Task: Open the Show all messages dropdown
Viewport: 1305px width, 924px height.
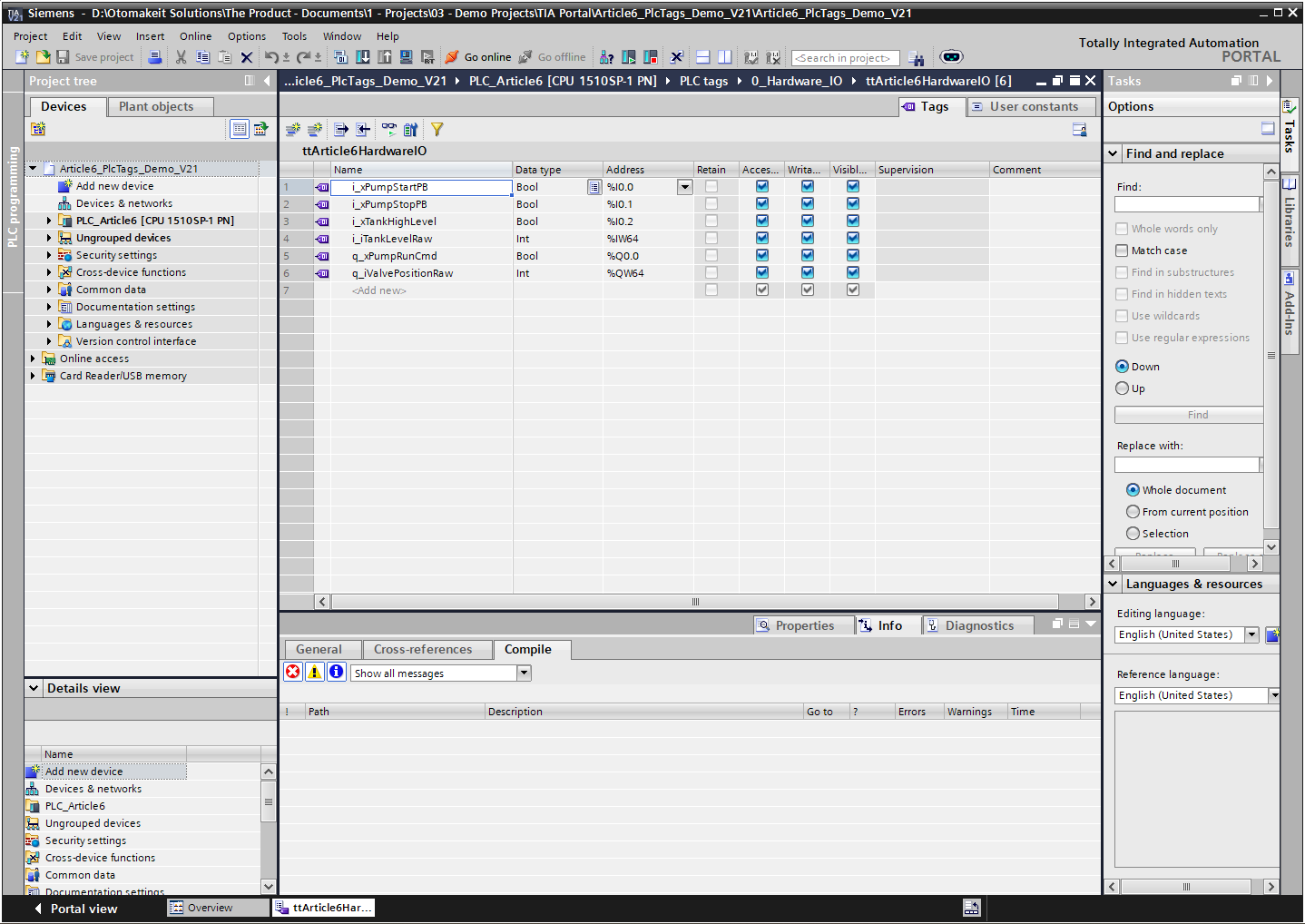Action: click(x=524, y=673)
